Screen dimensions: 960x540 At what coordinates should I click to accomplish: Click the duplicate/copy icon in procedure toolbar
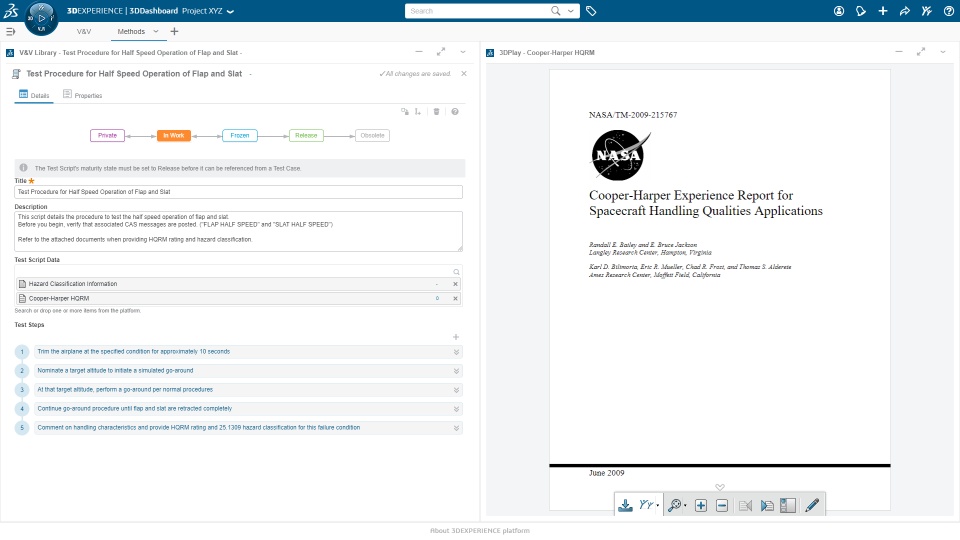pos(405,111)
